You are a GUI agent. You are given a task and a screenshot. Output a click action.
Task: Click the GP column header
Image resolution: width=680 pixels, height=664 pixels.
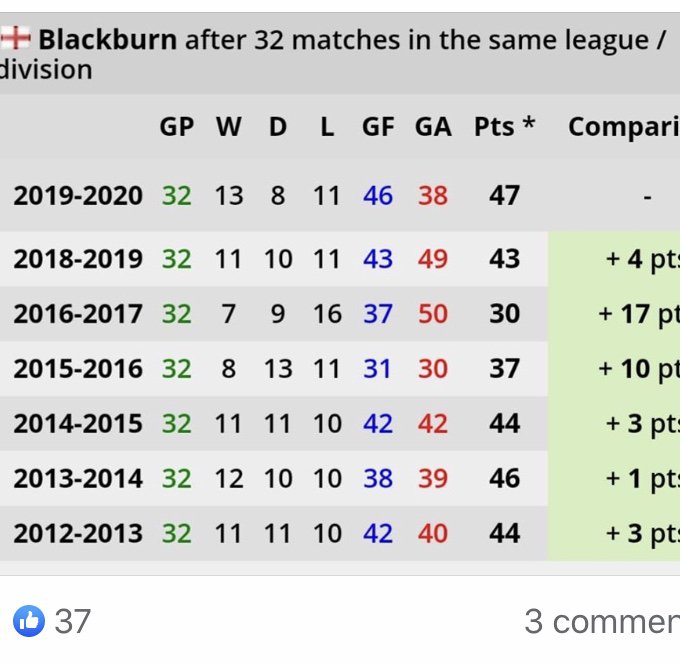(x=177, y=127)
